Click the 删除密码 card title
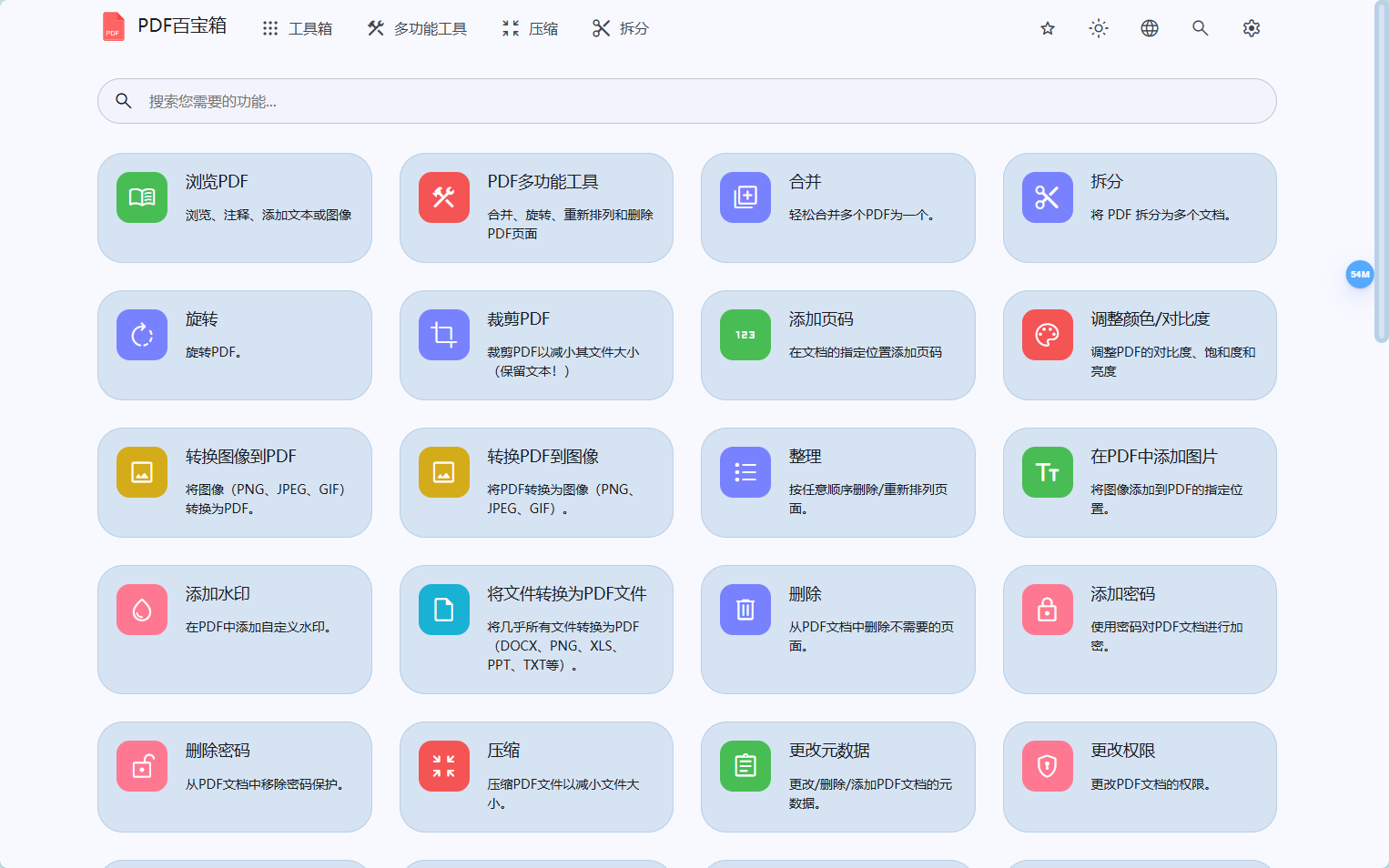Image resolution: width=1389 pixels, height=868 pixels. click(x=218, y=751)
